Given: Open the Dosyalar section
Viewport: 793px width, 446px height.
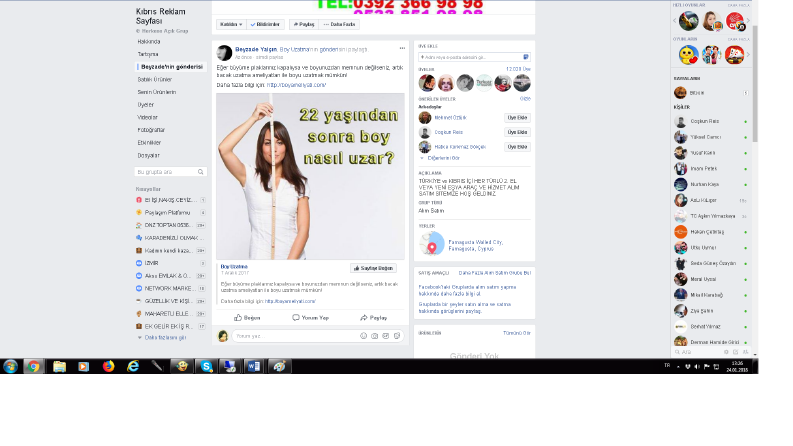Looking at the screenshot, I should [x=149, y=155].
